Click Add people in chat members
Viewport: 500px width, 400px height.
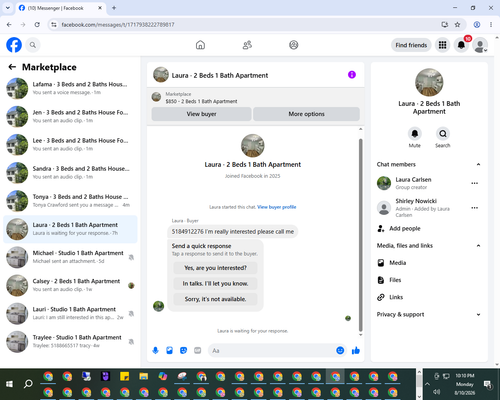pyautogui.click(x=405, y=228)
